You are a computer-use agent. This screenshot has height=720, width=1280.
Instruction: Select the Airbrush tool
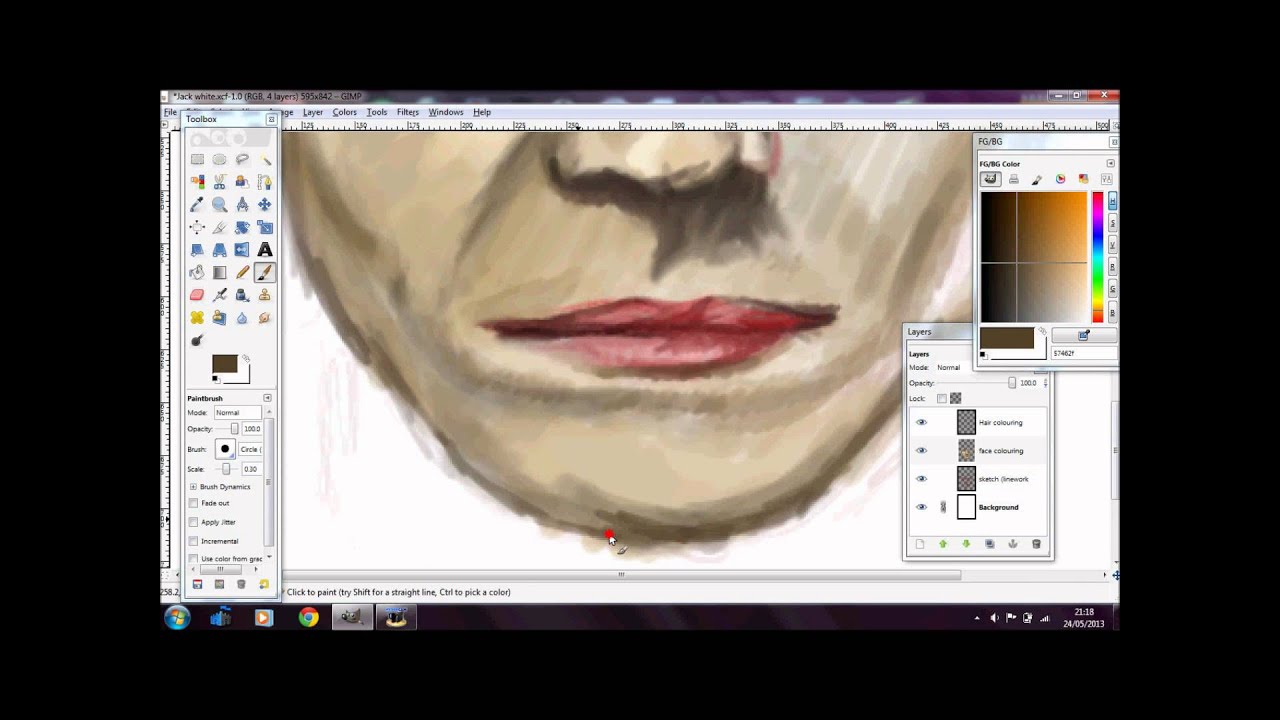tap(219, 295)
